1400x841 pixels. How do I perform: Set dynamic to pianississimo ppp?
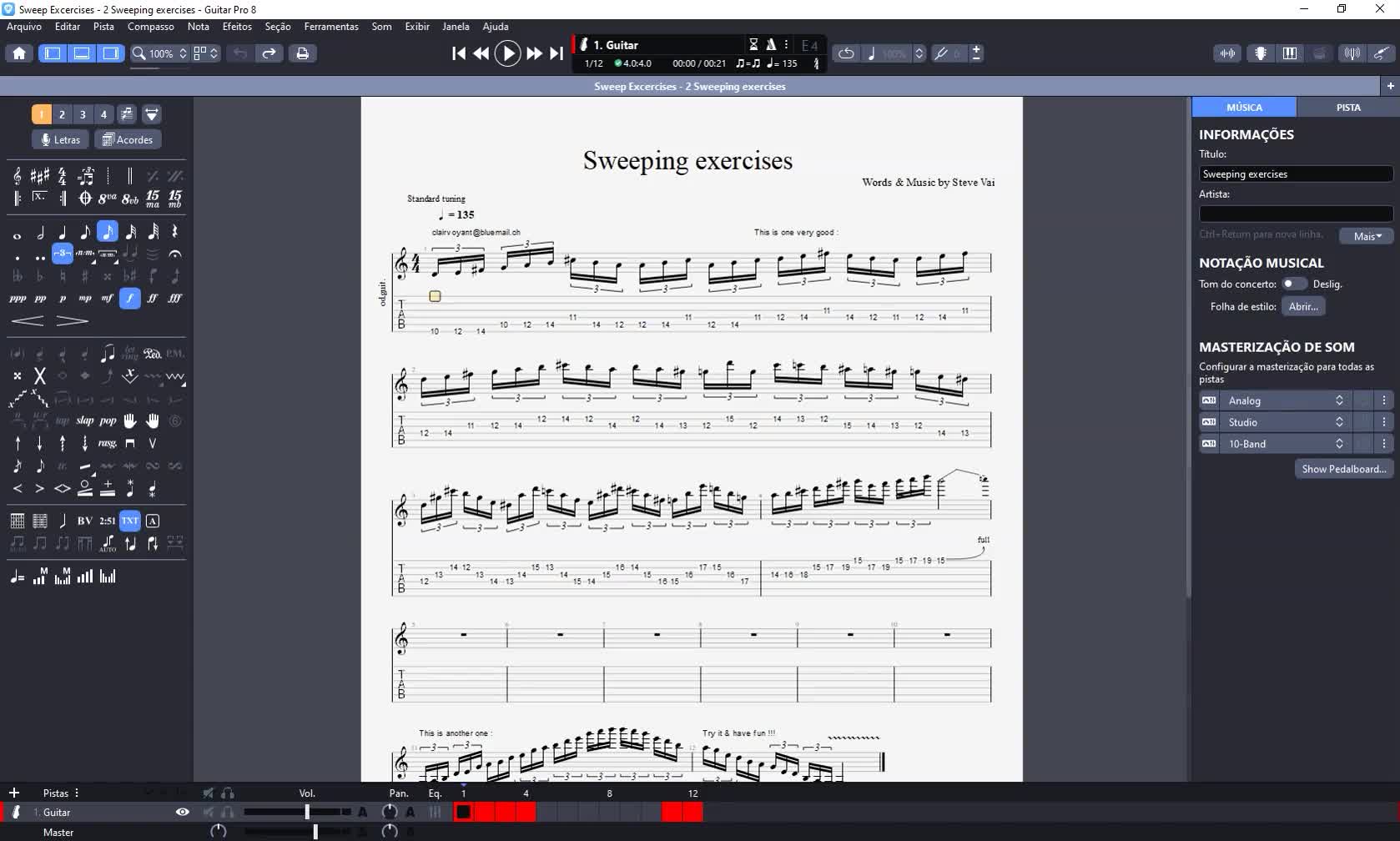pos(18,298)
